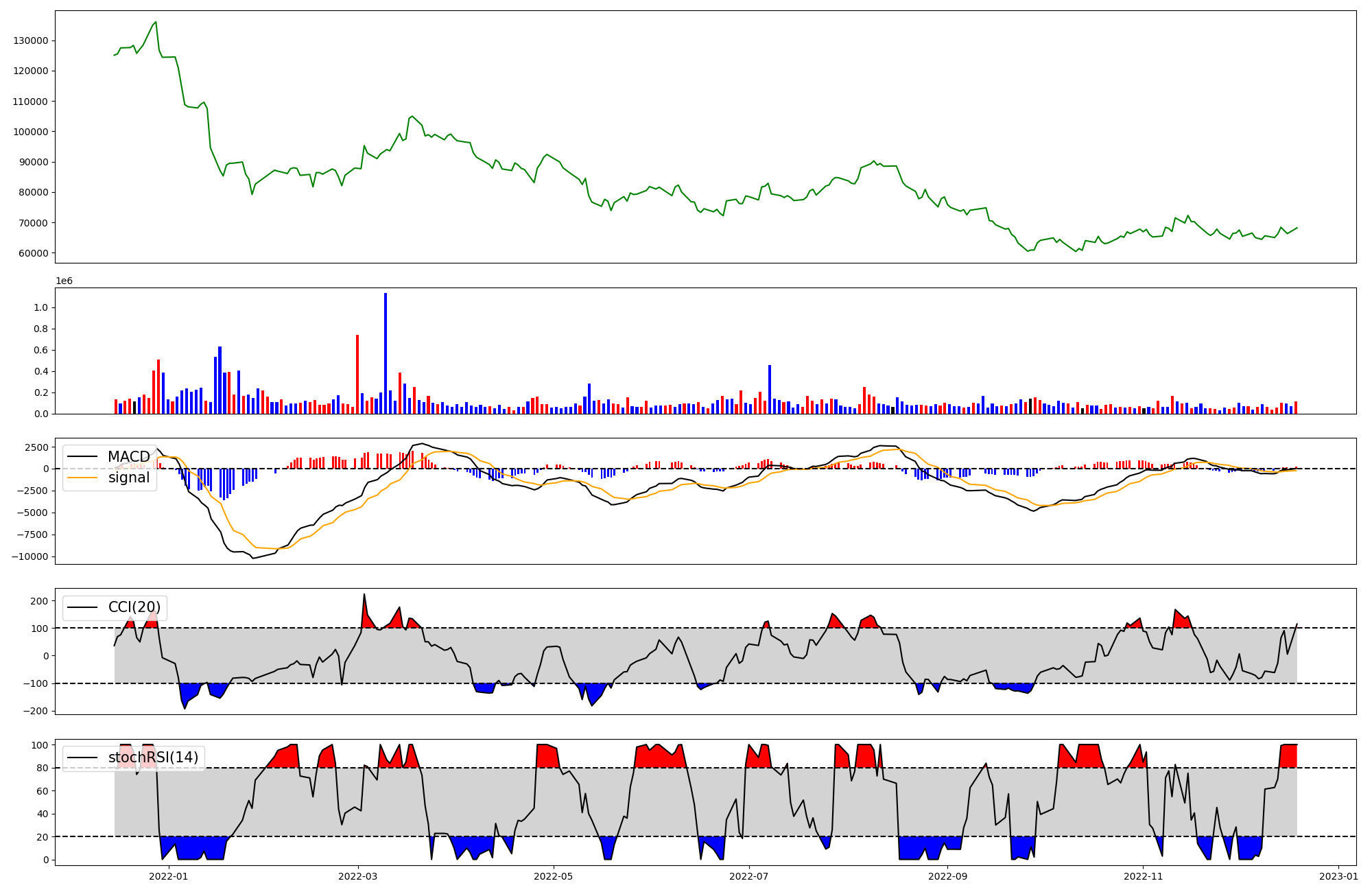The width and height of the screenshot is (1372, 892).
Task: Click the CCI(20) legend label
Action: coord(134,607)
